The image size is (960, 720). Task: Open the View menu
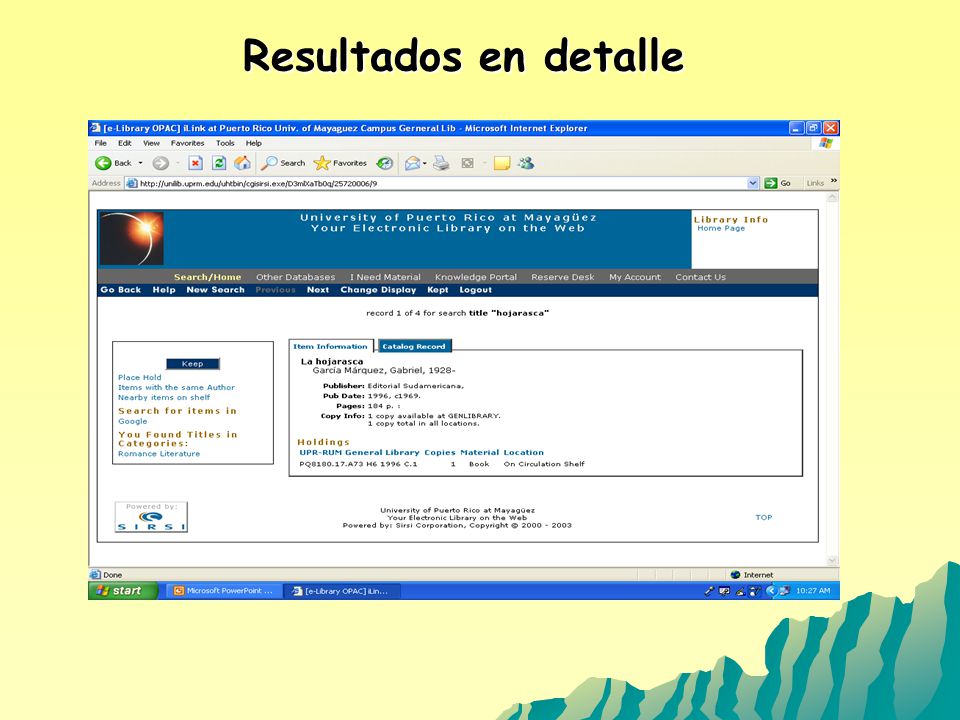(x=151, y=143)
